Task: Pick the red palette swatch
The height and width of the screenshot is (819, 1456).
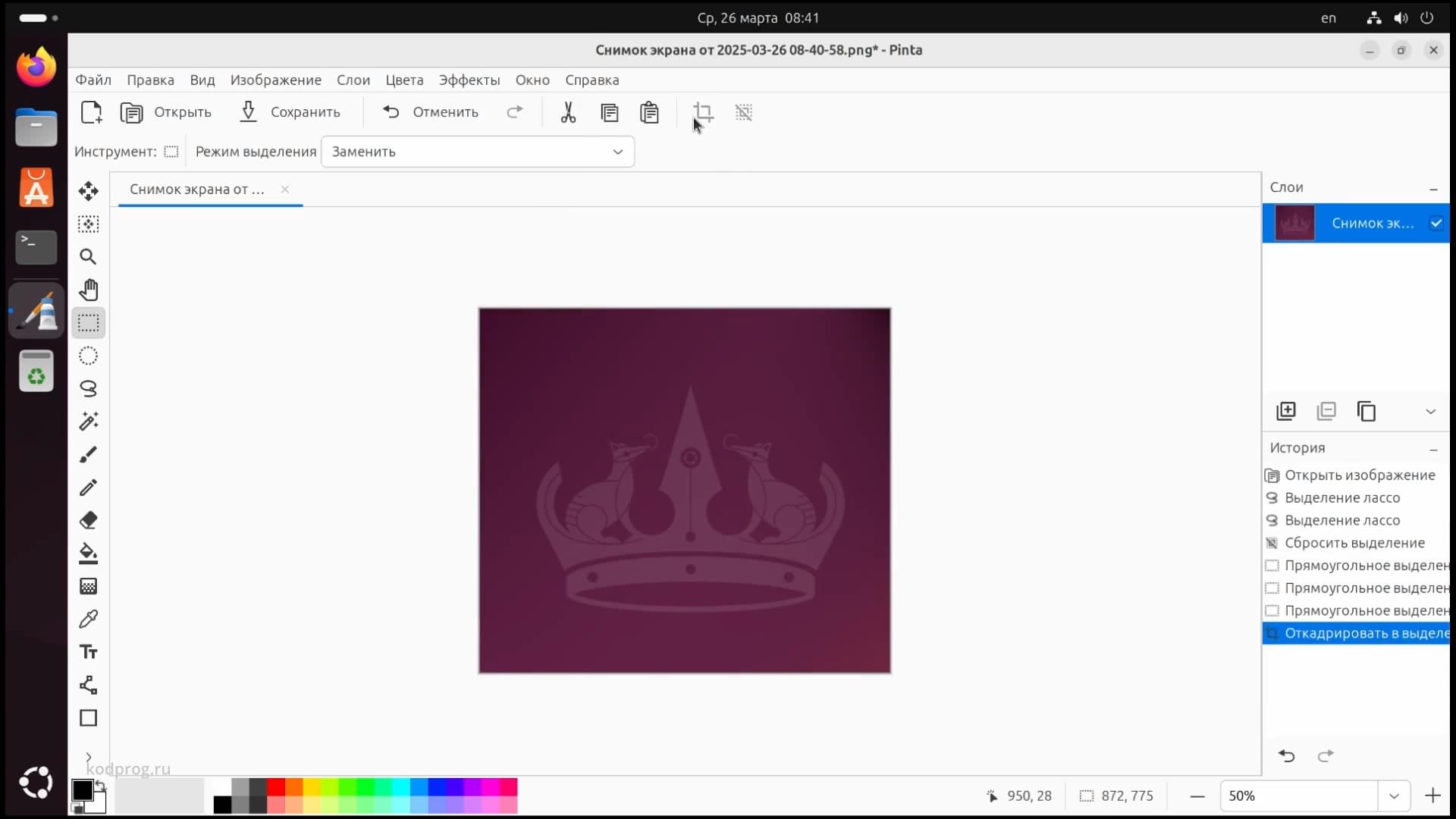Action: tap(276, 787)
